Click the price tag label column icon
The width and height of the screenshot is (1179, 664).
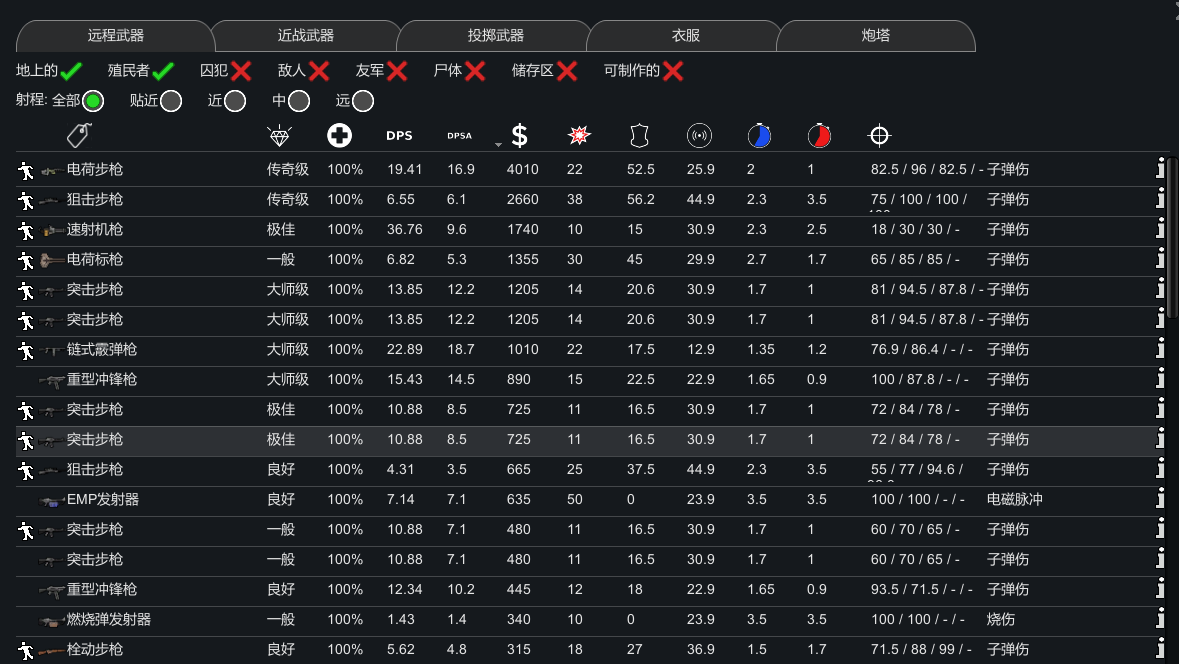[79, 135]
